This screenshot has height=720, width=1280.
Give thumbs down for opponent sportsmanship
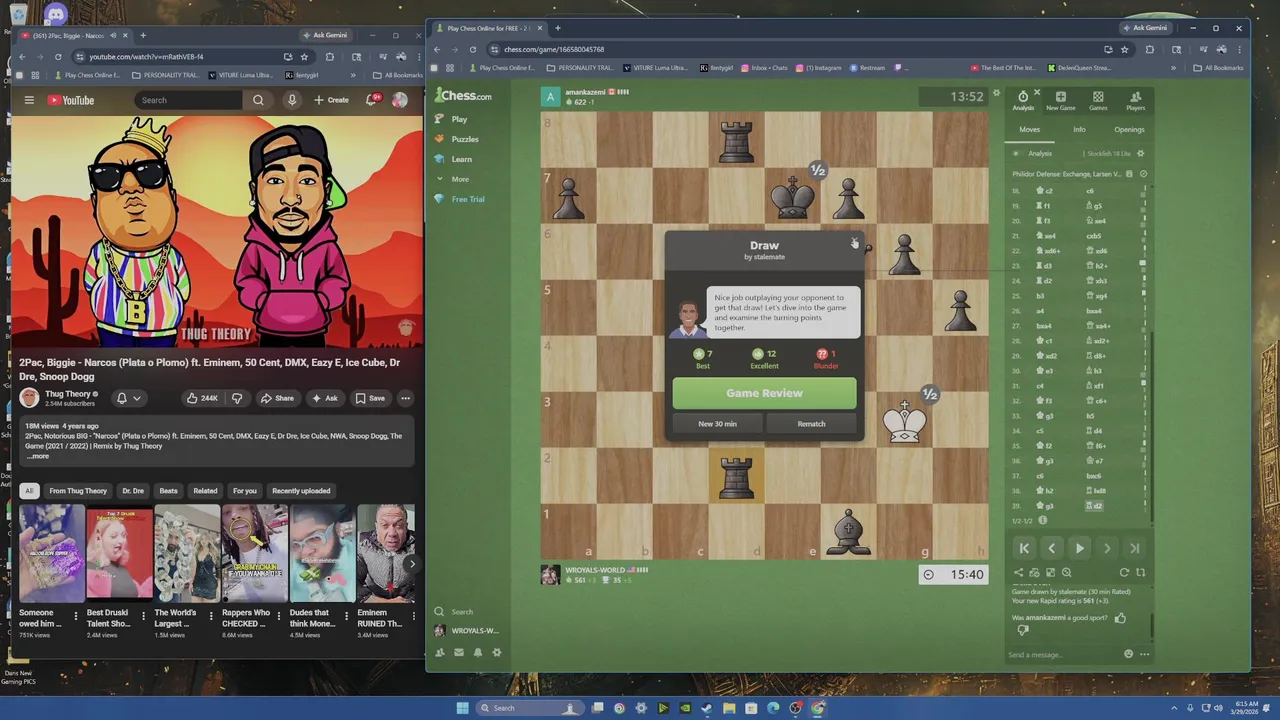pyautogui.click(x=1022, y=630)
